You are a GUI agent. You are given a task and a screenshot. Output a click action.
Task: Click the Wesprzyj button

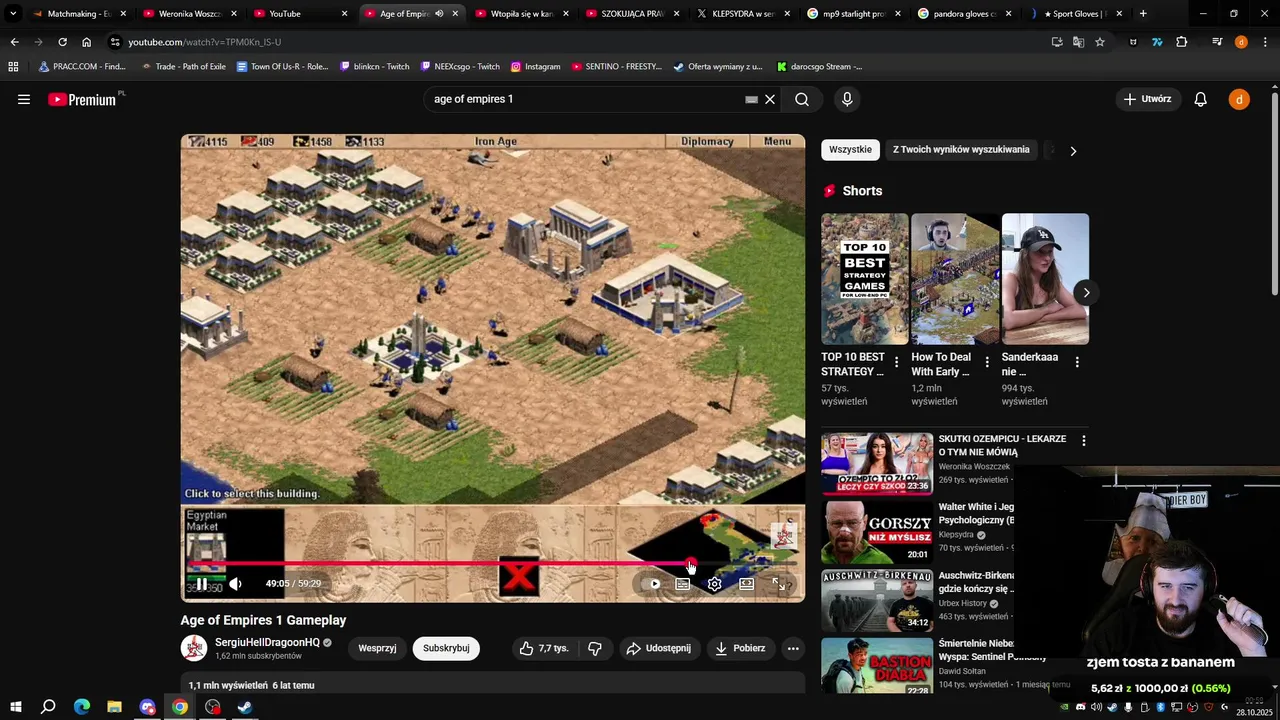pos(377,648)
